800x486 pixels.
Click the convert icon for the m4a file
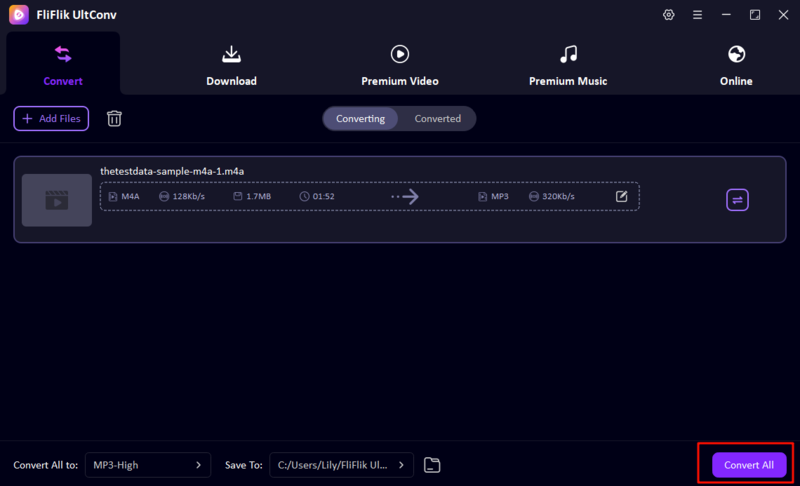pos(737,200)
